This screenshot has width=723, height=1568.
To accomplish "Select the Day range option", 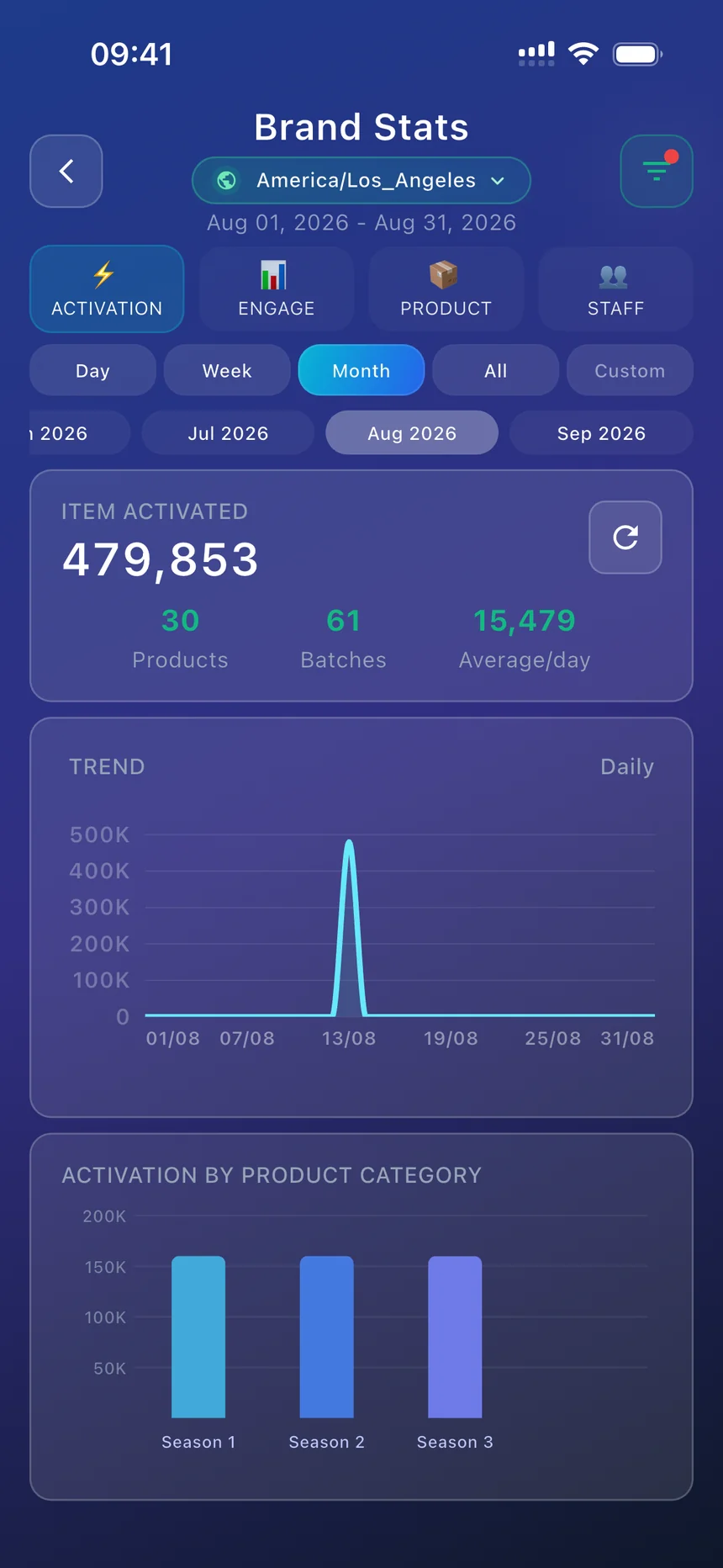I will point(92,370).
